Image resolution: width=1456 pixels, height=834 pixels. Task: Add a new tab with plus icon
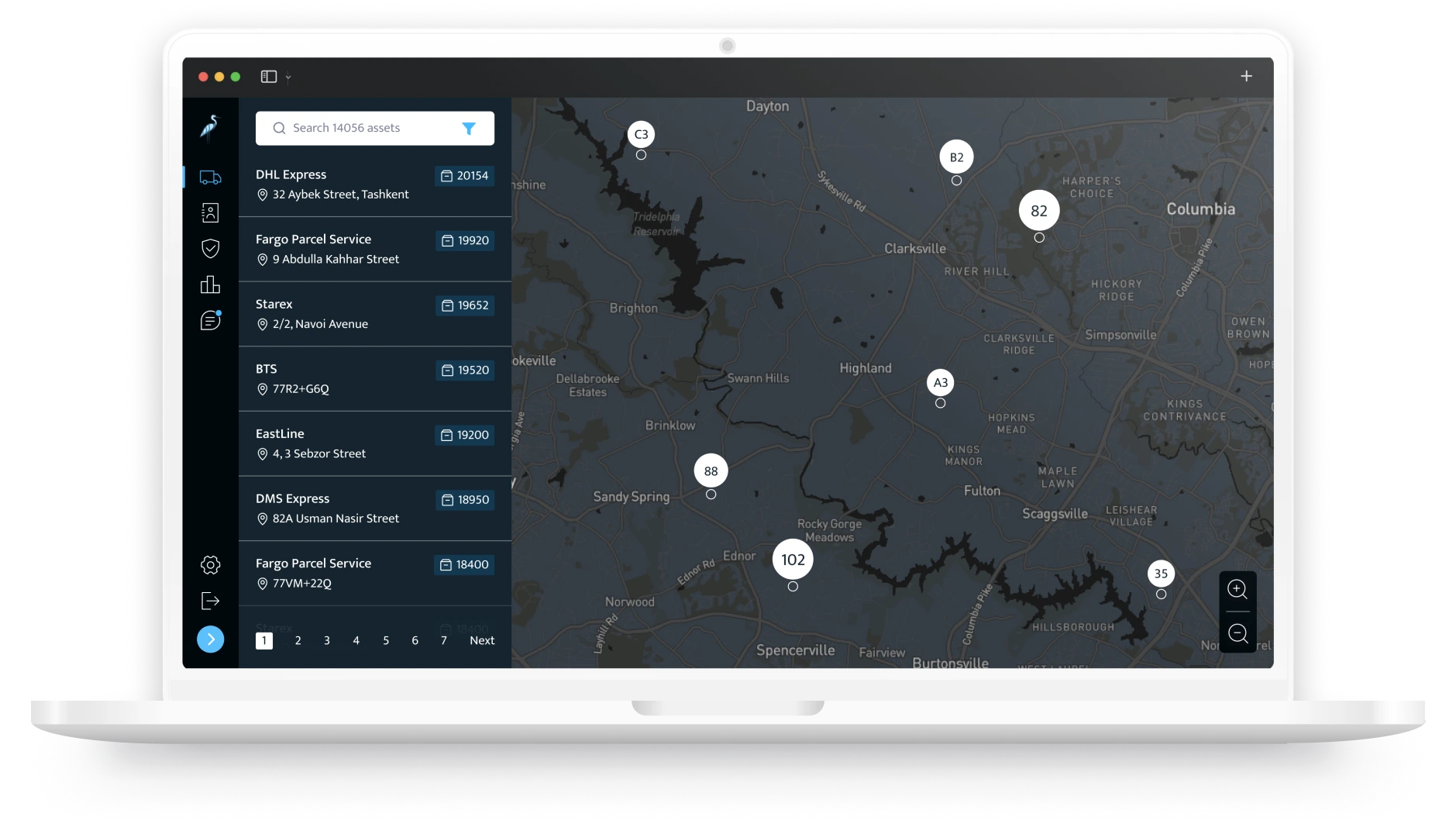[x=1246, y=76]
